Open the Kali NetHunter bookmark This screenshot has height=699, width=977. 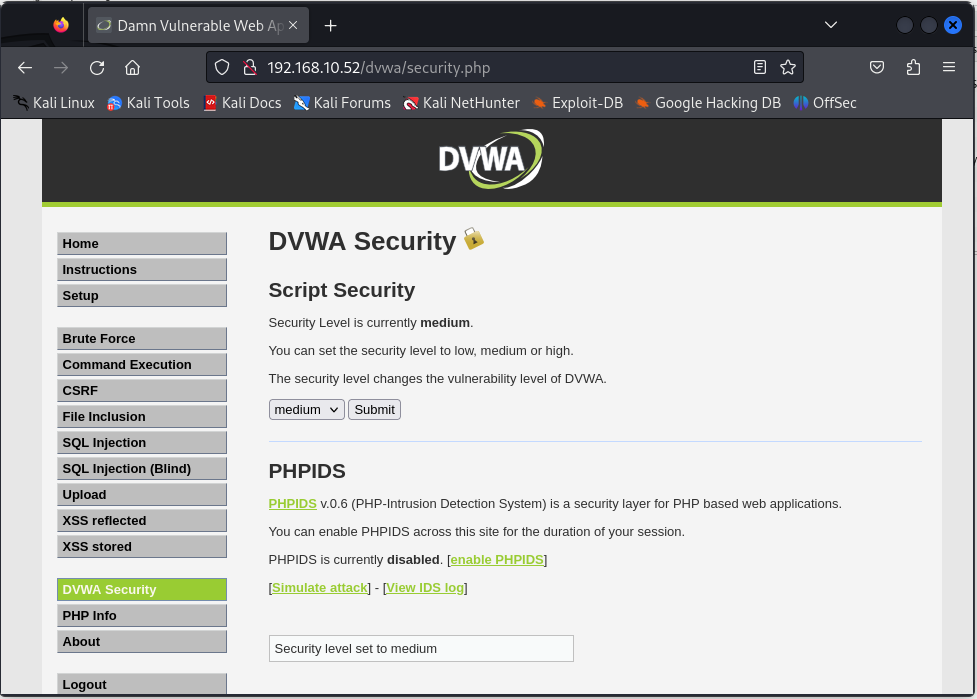[x=462, y=103]
